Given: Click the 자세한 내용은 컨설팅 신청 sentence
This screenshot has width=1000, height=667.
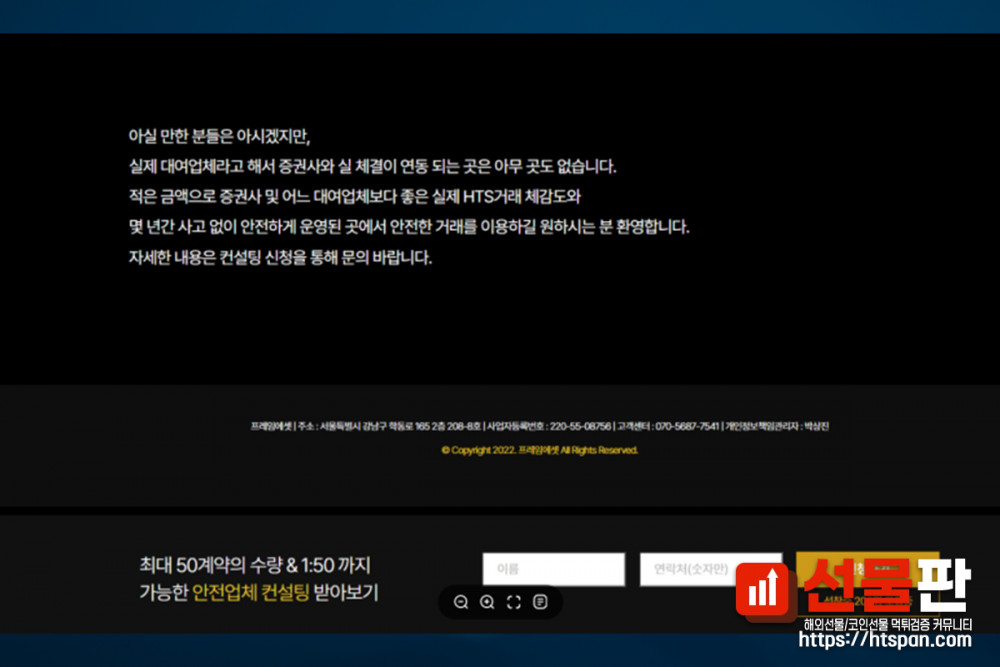Looking at the screenshot, I should point(280,257).
